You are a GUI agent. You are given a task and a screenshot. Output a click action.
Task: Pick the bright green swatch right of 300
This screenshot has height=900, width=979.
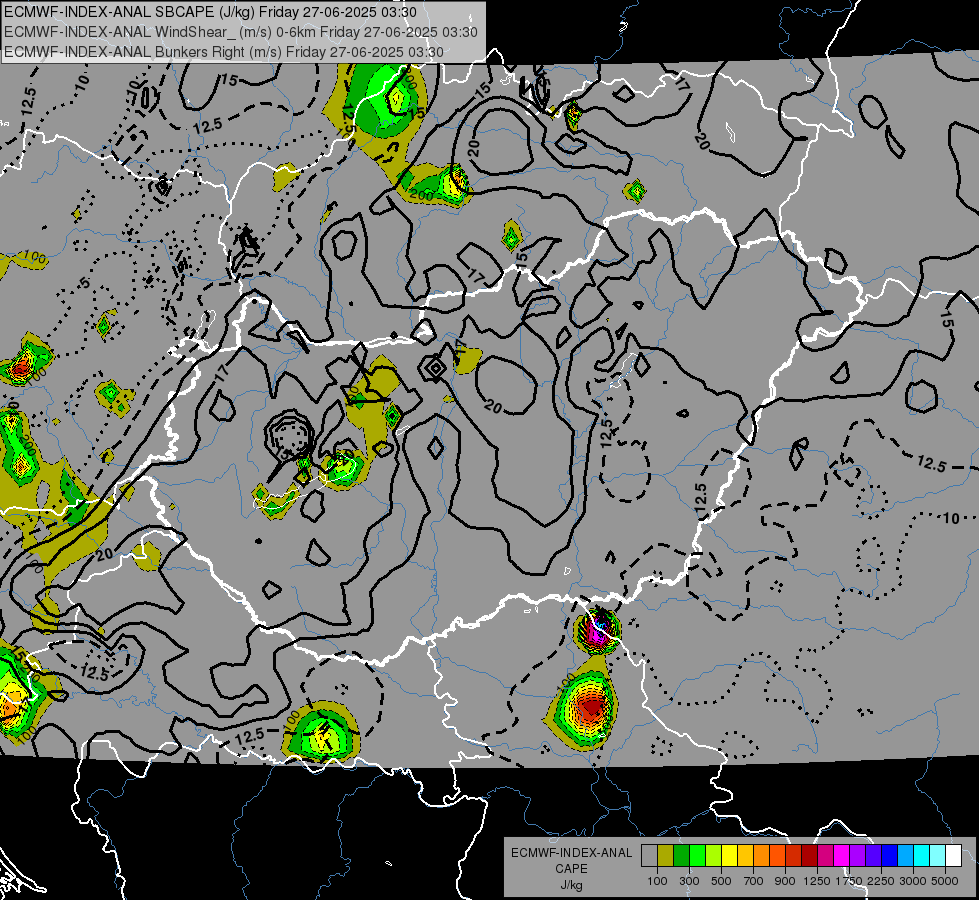(697, 855)
